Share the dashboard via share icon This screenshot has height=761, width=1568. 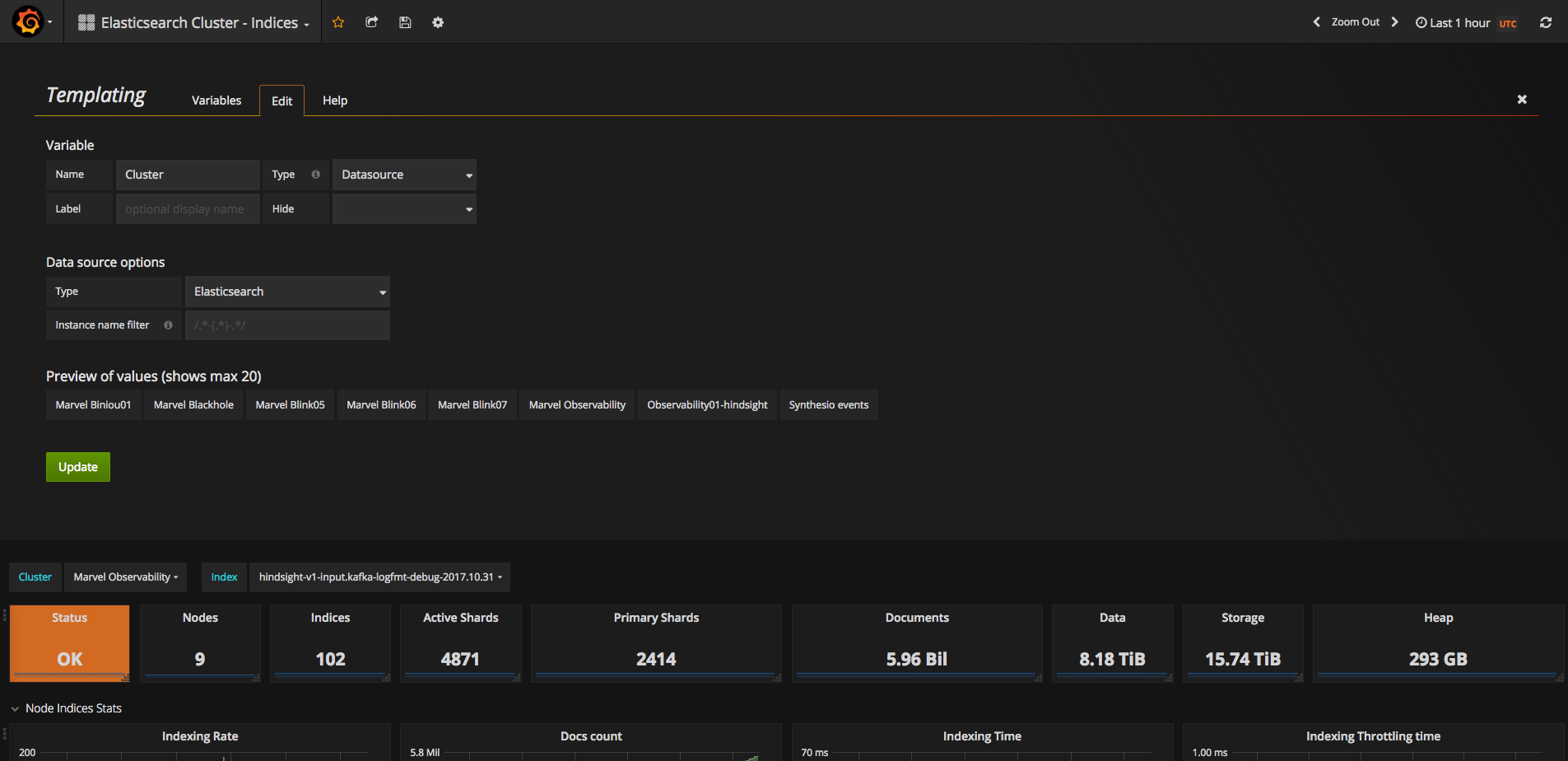point(371,22)
